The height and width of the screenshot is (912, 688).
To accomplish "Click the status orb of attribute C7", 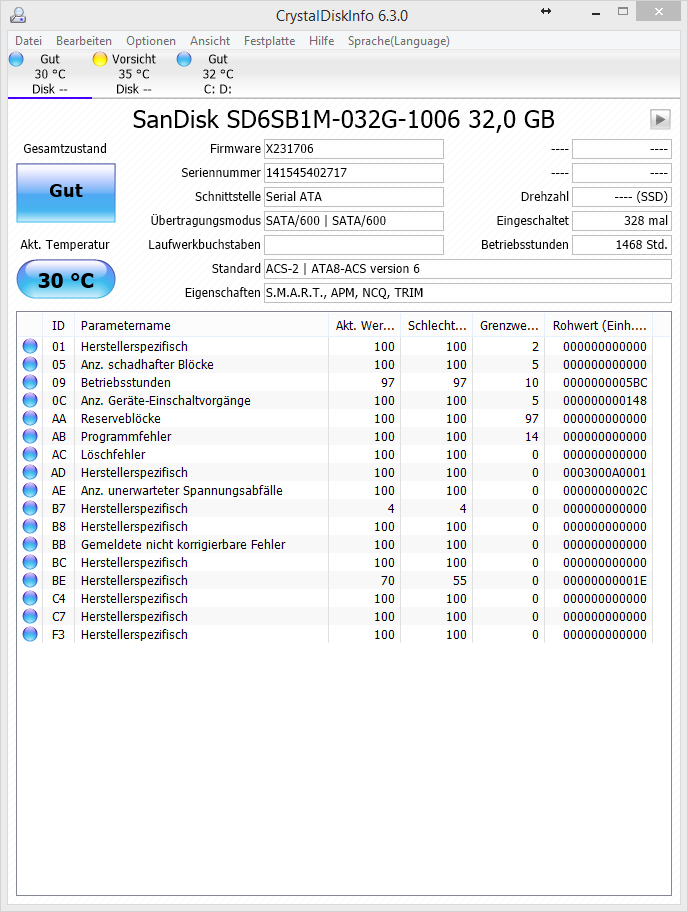I will 30,617.
